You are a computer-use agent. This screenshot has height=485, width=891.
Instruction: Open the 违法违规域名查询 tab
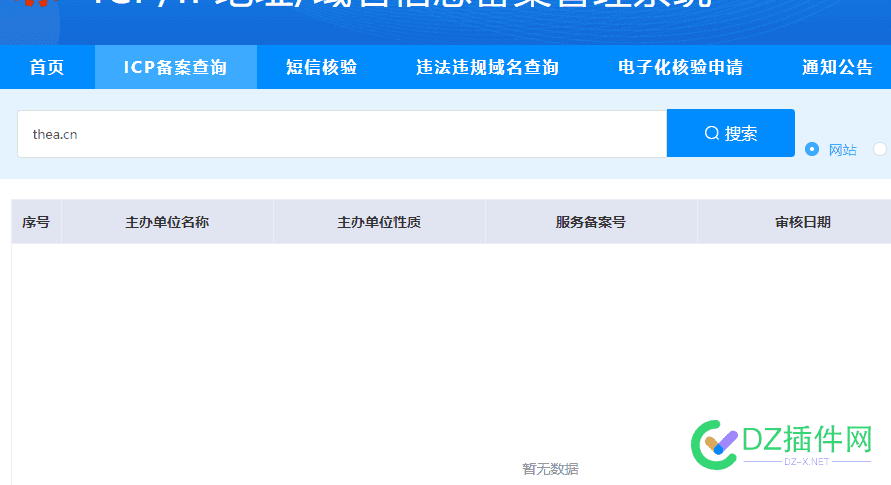point(487,67)
